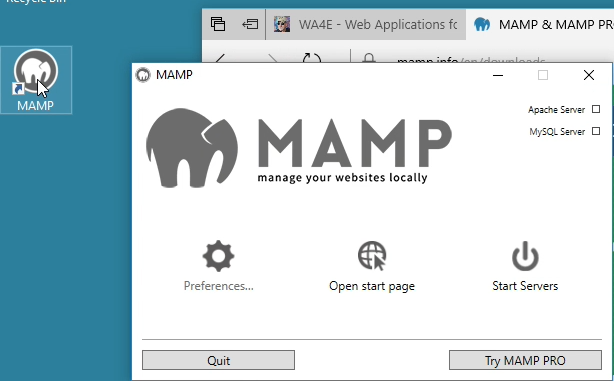Image resolution: width=614 pixels, height=381 pixels.
Task: Toggle the Apache Server checkbox
Action: click(596, 109)
